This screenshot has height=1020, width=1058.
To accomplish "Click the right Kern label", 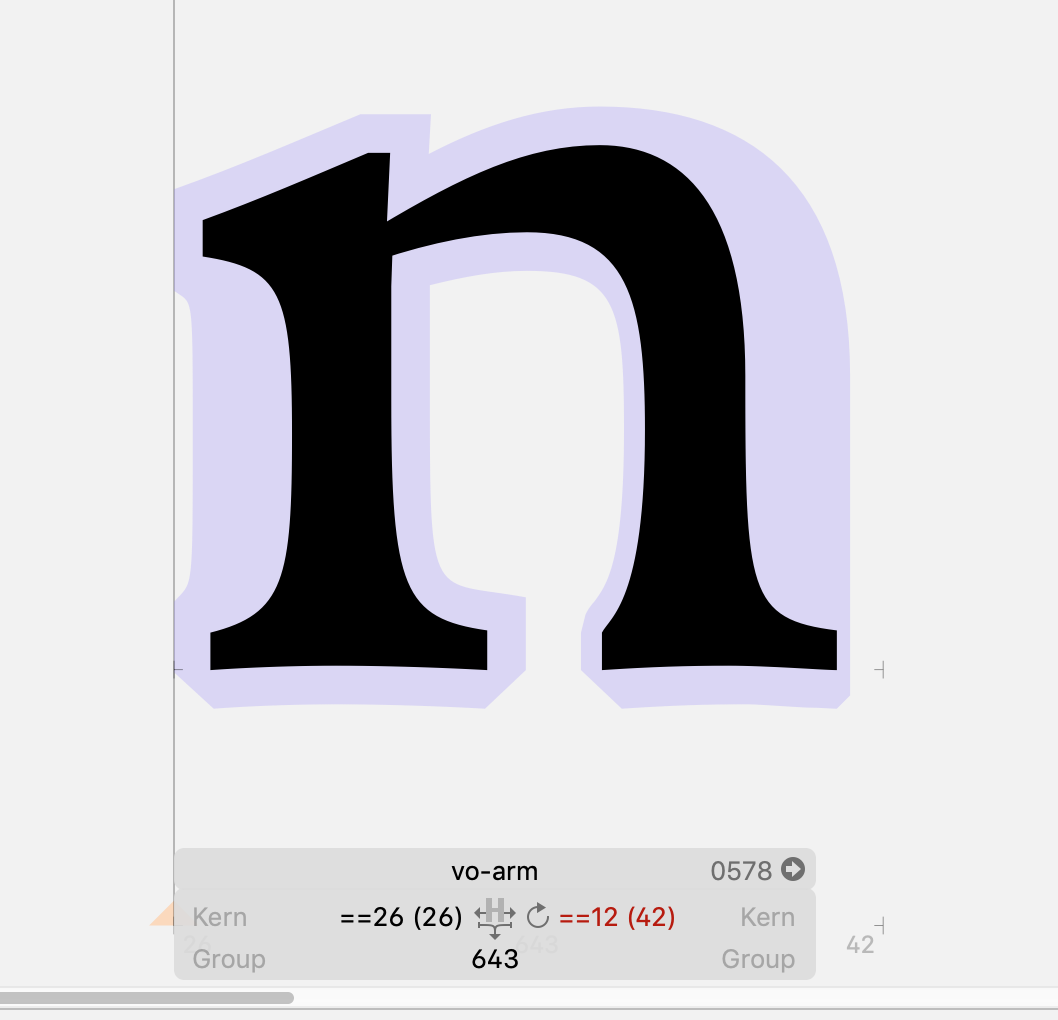I will tap(767, 917).
